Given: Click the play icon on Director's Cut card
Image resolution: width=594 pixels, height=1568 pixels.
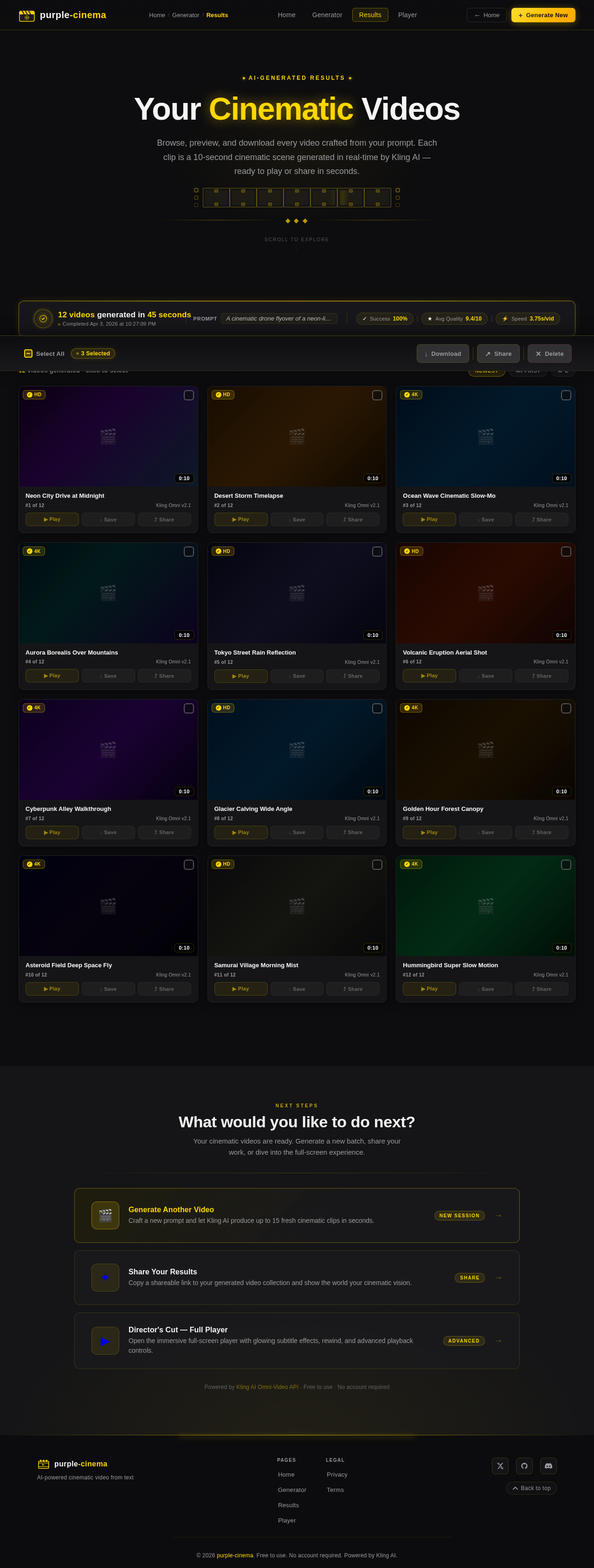Looking at the screenshot, I should [x=105, y=1340].
